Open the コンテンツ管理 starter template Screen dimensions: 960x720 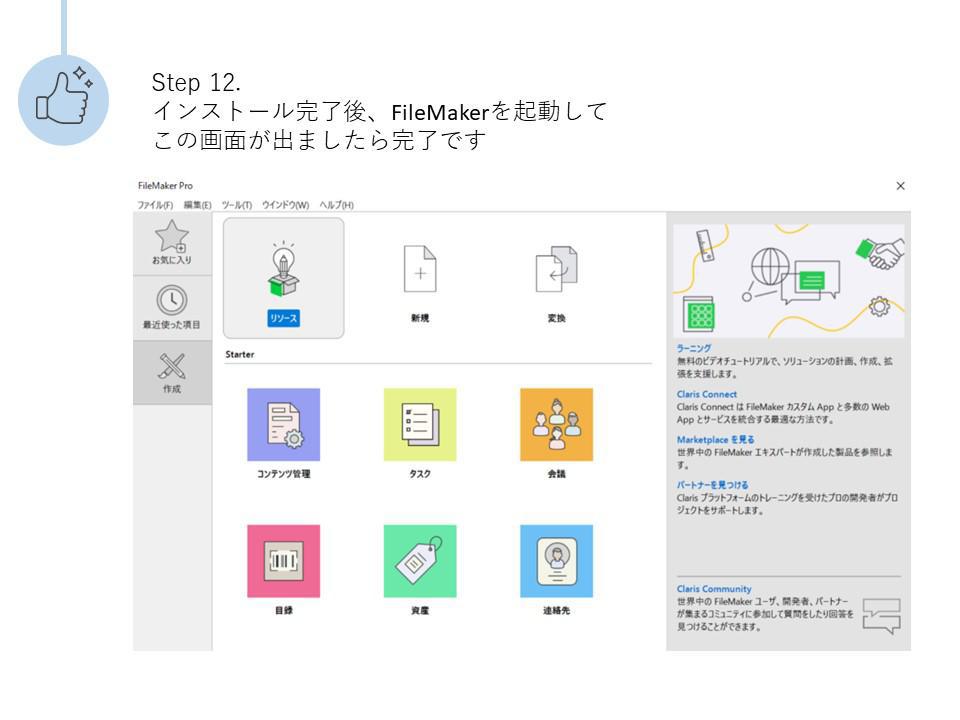(283, 424)
